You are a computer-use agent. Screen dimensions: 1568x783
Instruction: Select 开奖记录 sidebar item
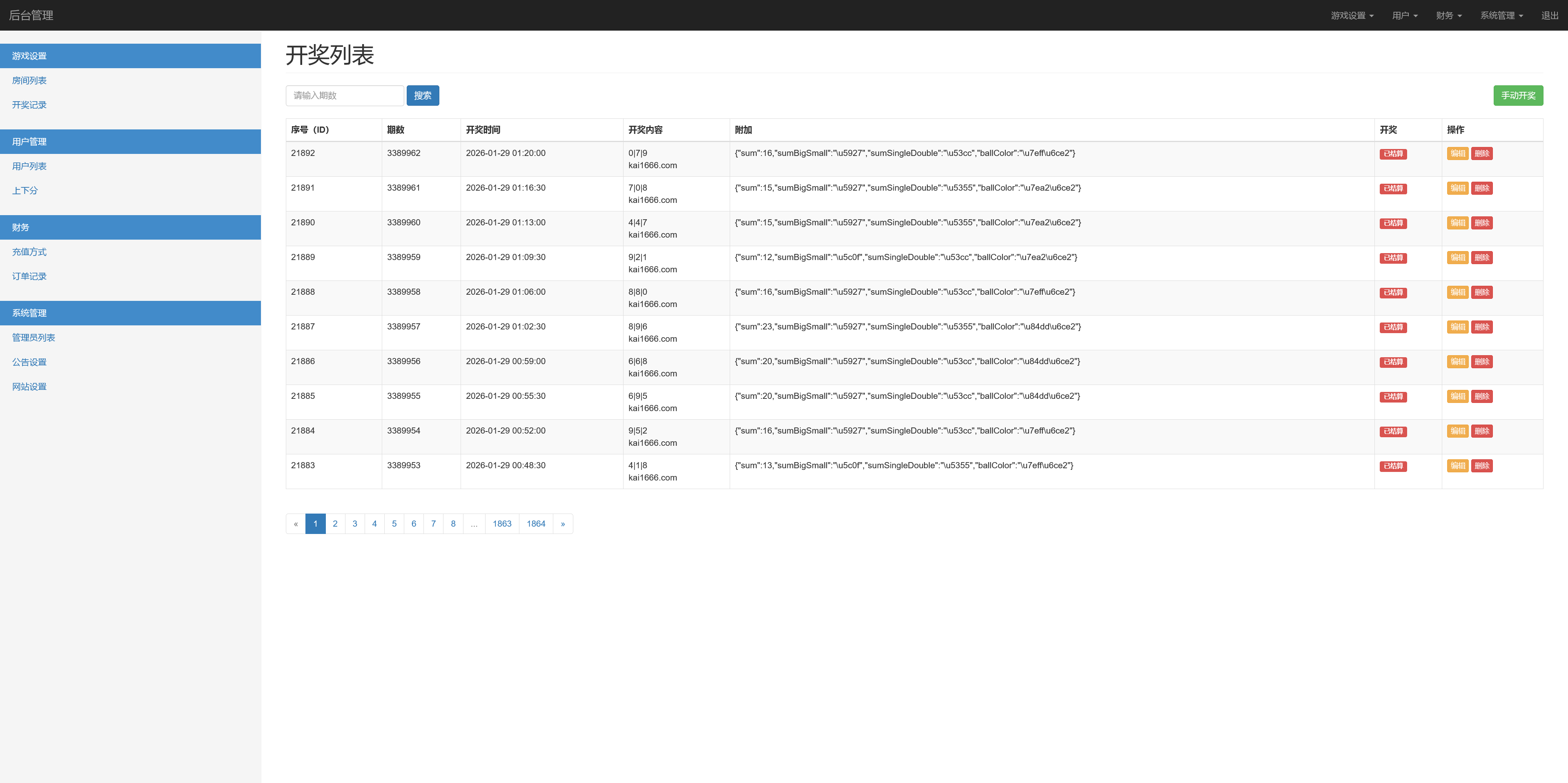point(29,105)
